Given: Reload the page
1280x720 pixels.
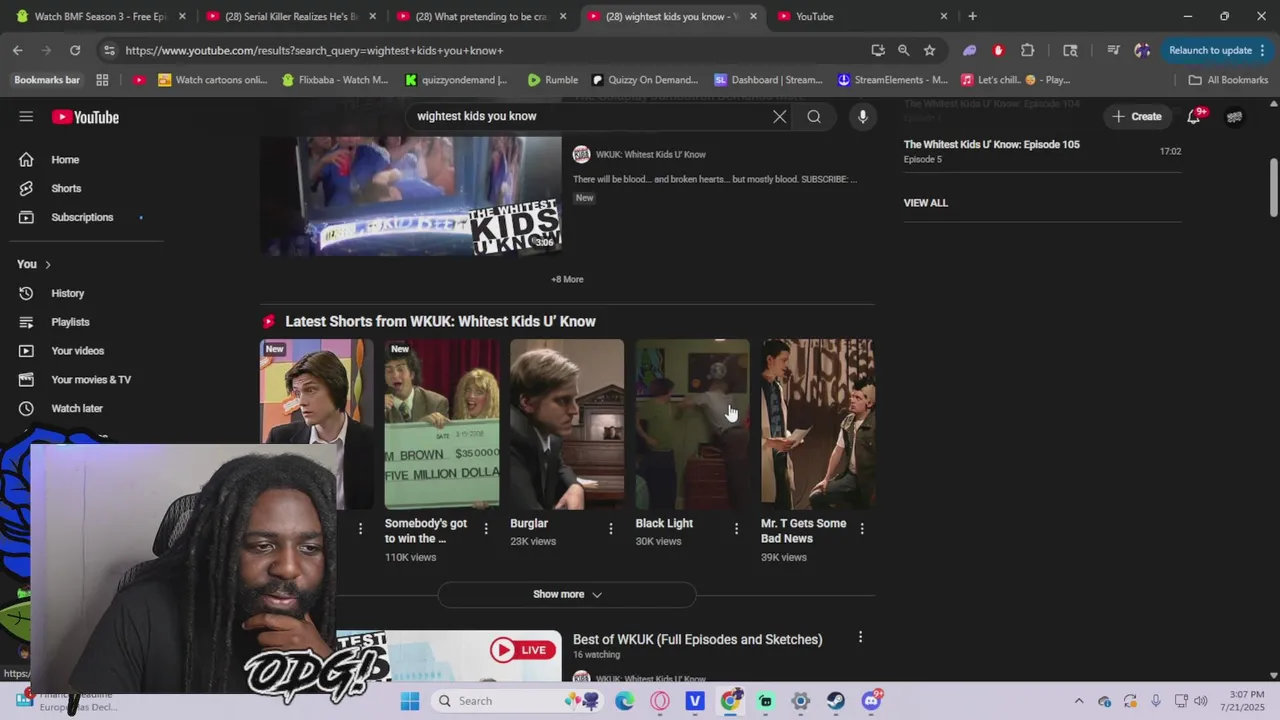Looking at the screenshot, I should click(75, 50).
